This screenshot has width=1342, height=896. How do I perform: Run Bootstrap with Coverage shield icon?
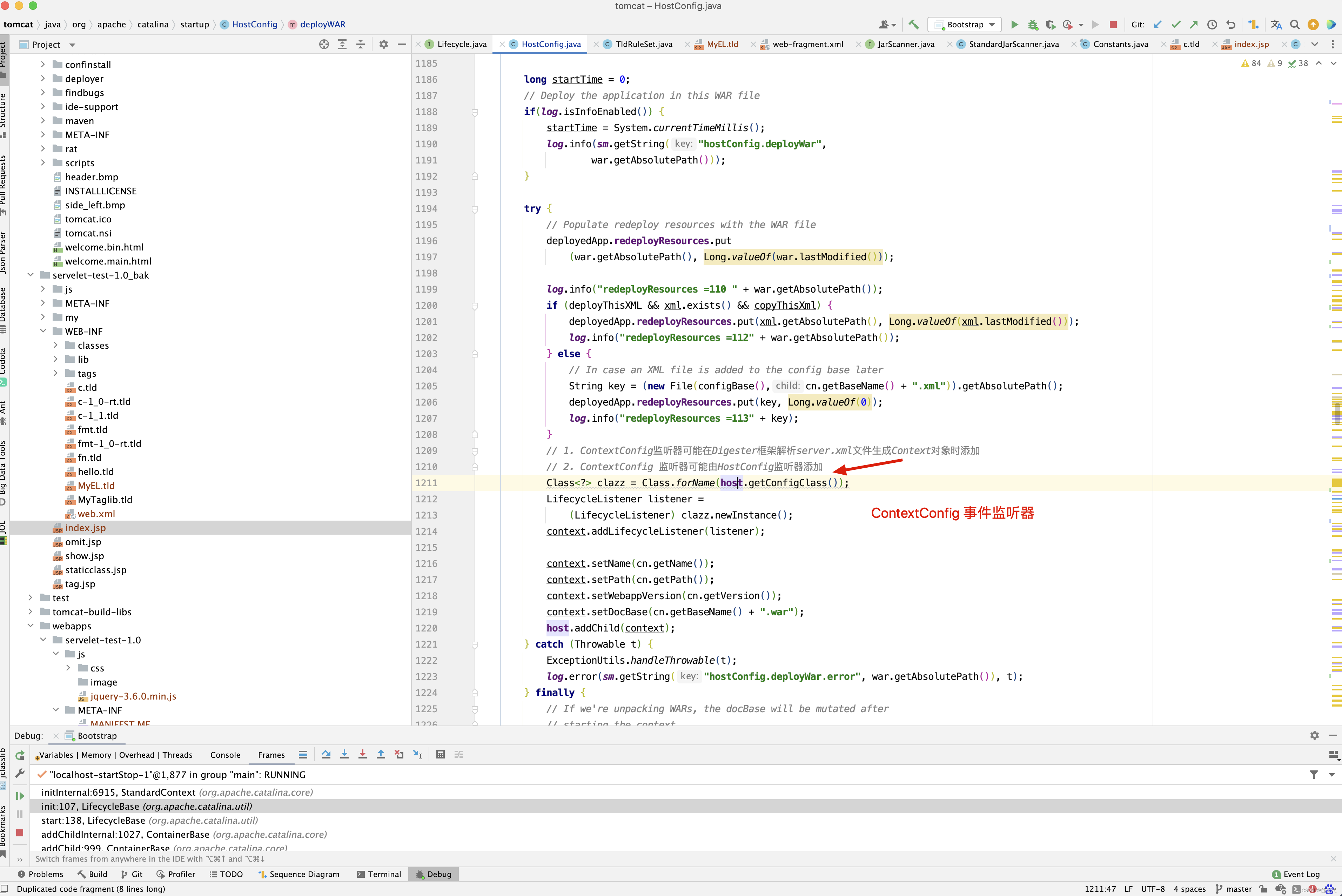point(1050,25)
